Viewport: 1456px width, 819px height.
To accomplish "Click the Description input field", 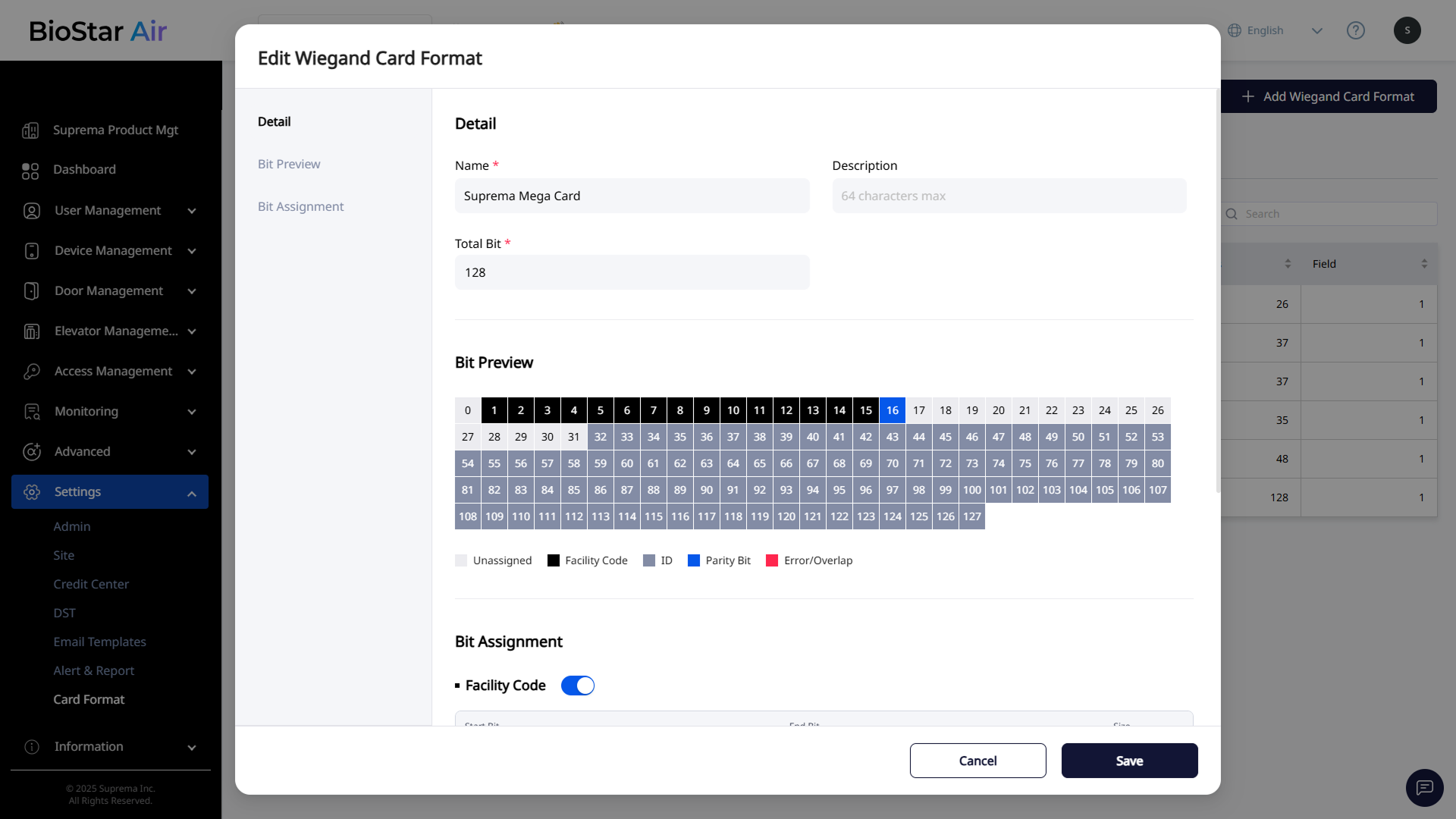I will pyautogui.click(x=1009, y=196).
